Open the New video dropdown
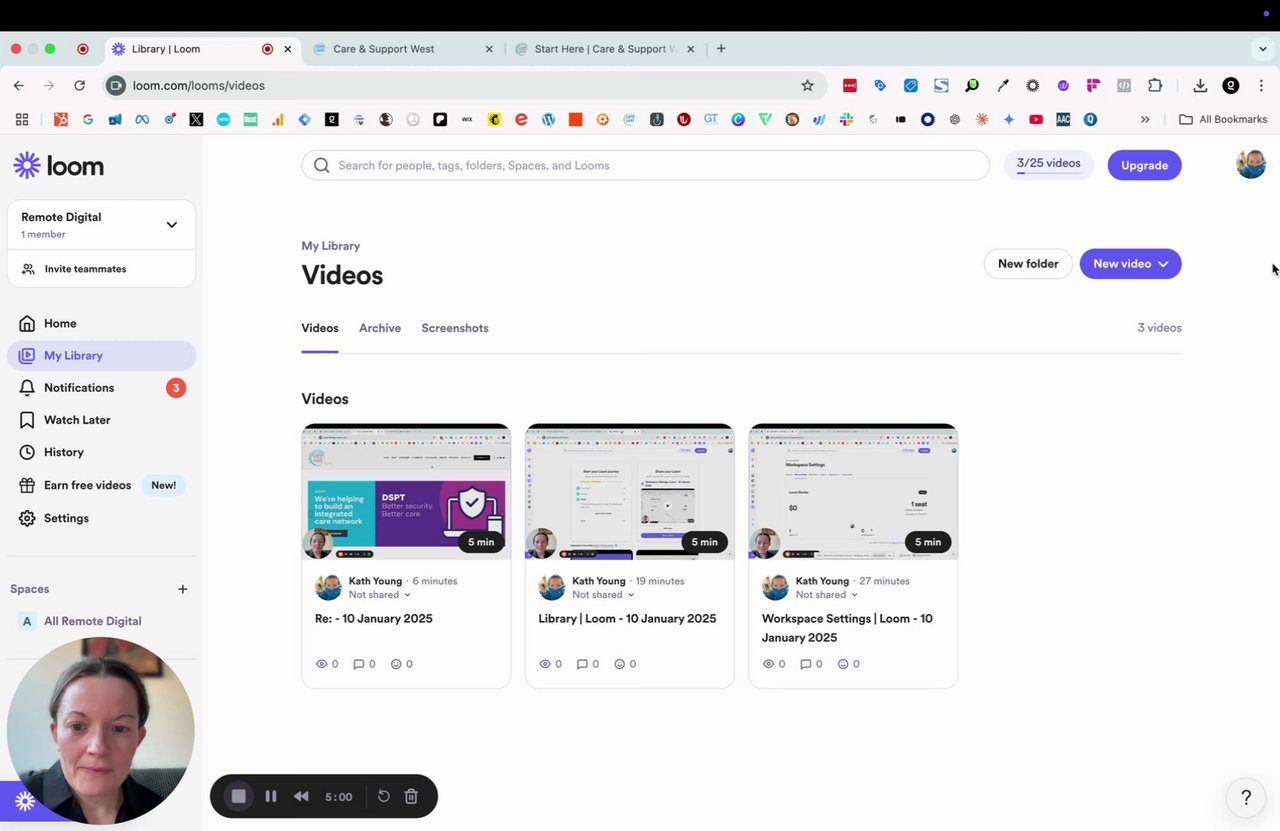This screenshot has width=1280, height=831. pos(1130,264)
